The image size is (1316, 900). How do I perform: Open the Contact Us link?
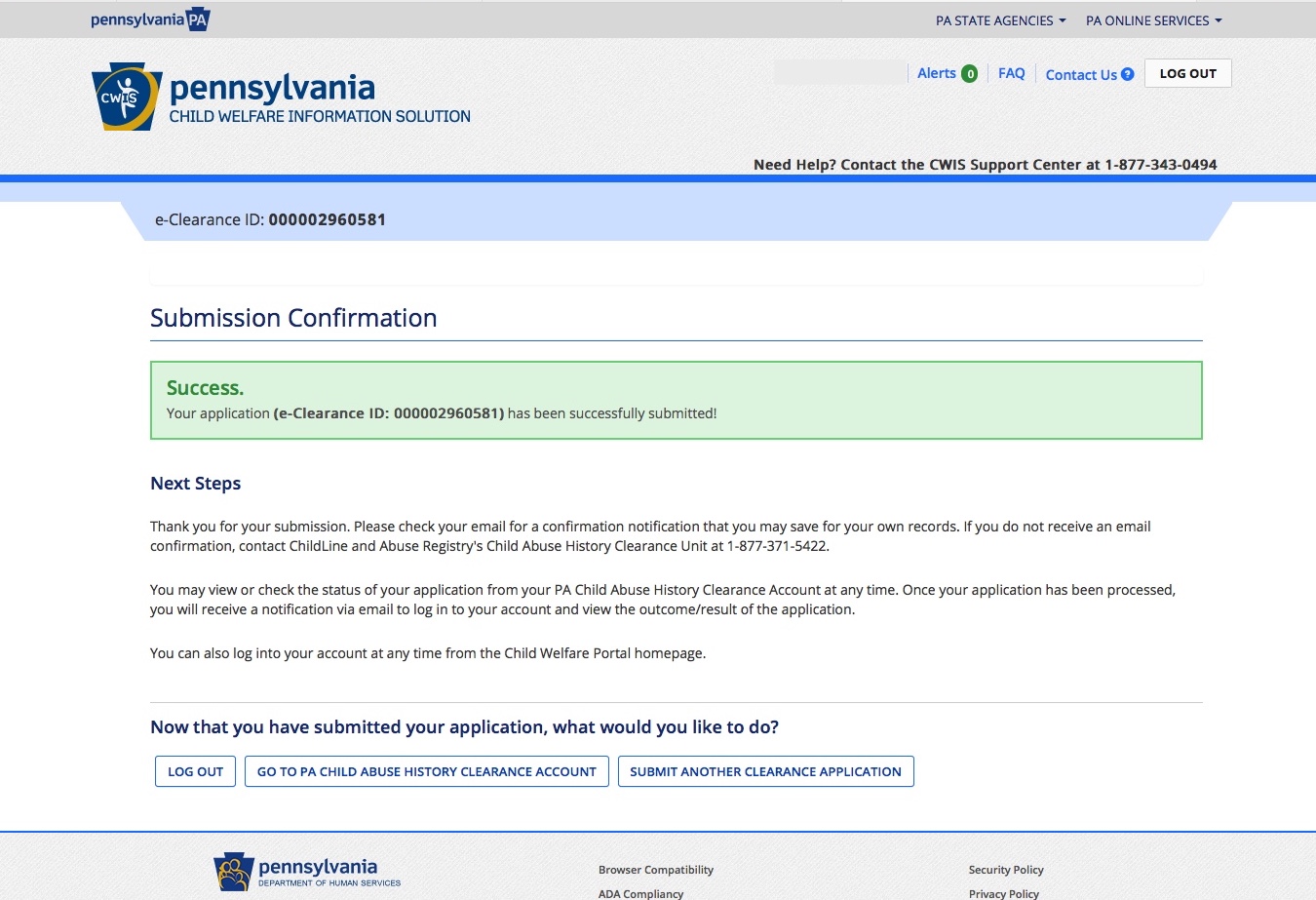[x=1081, y=74]
